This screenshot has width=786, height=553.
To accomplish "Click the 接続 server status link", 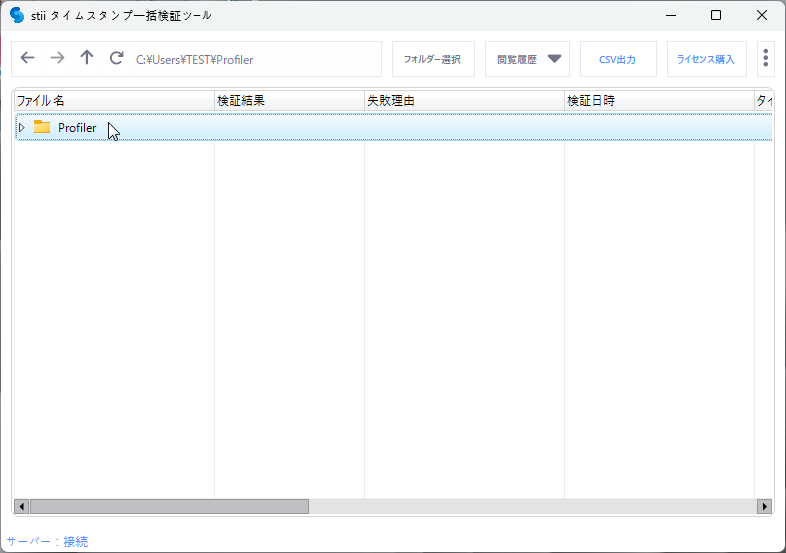I will pos(76,542).
